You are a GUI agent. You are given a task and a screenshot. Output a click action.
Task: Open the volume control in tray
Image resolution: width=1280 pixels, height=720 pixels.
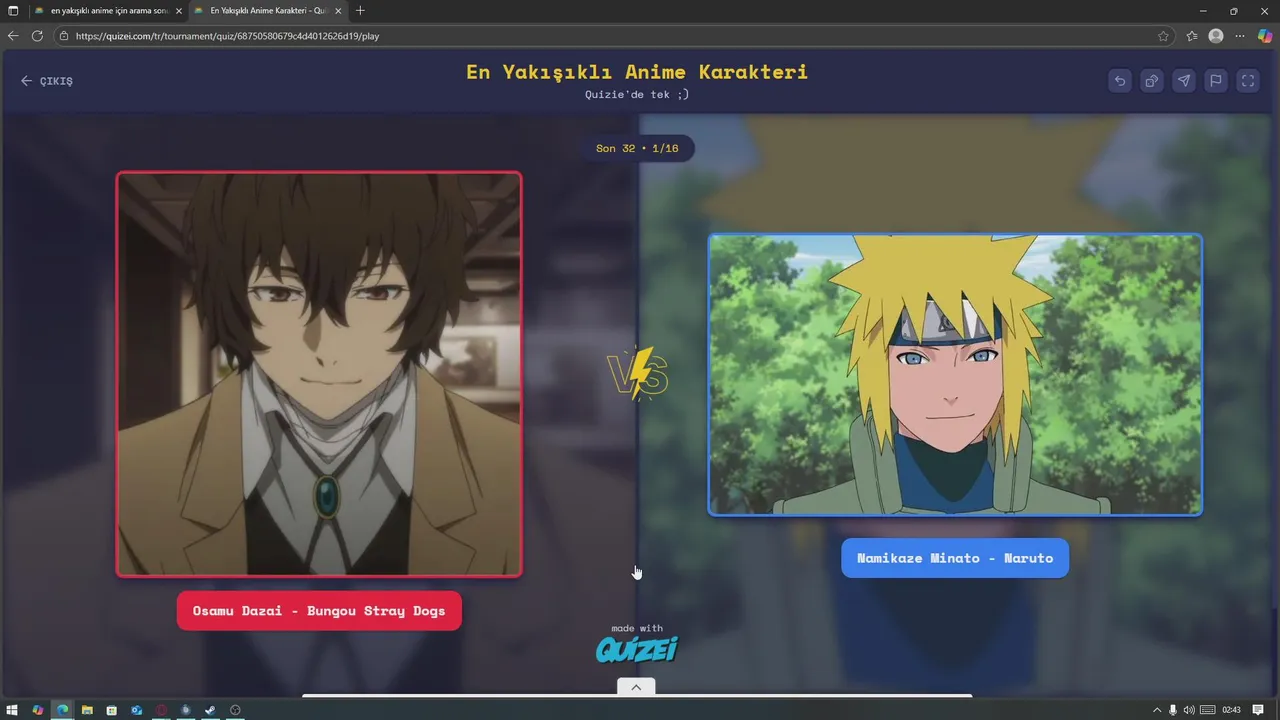tap(1189, 710)
